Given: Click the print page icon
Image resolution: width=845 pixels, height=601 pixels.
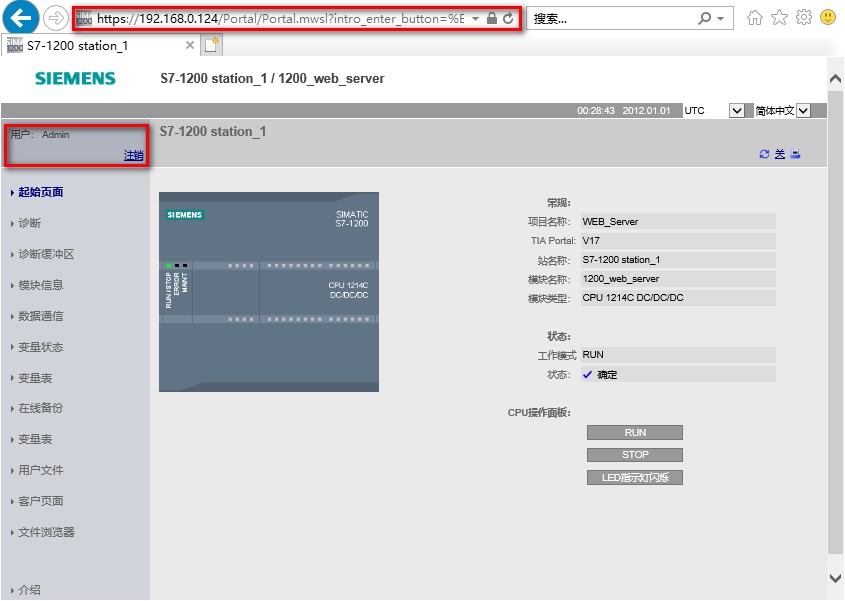Looking at the screenshot, I should 795,154.
